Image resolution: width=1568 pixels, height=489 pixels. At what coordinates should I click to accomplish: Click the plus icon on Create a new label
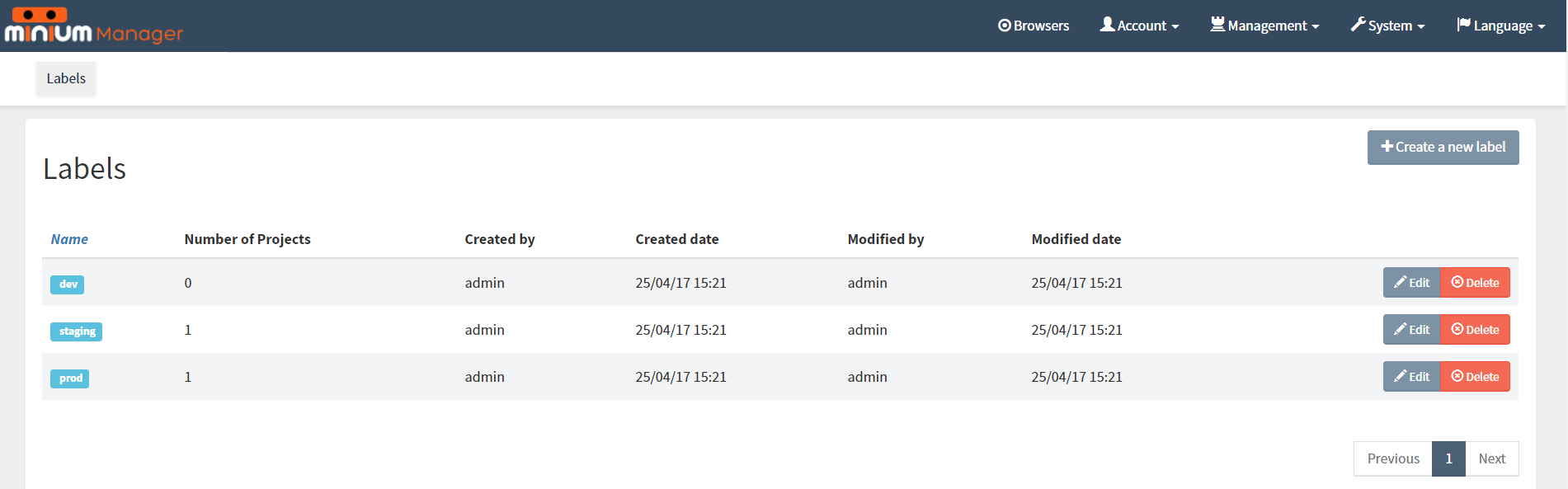1387,147
